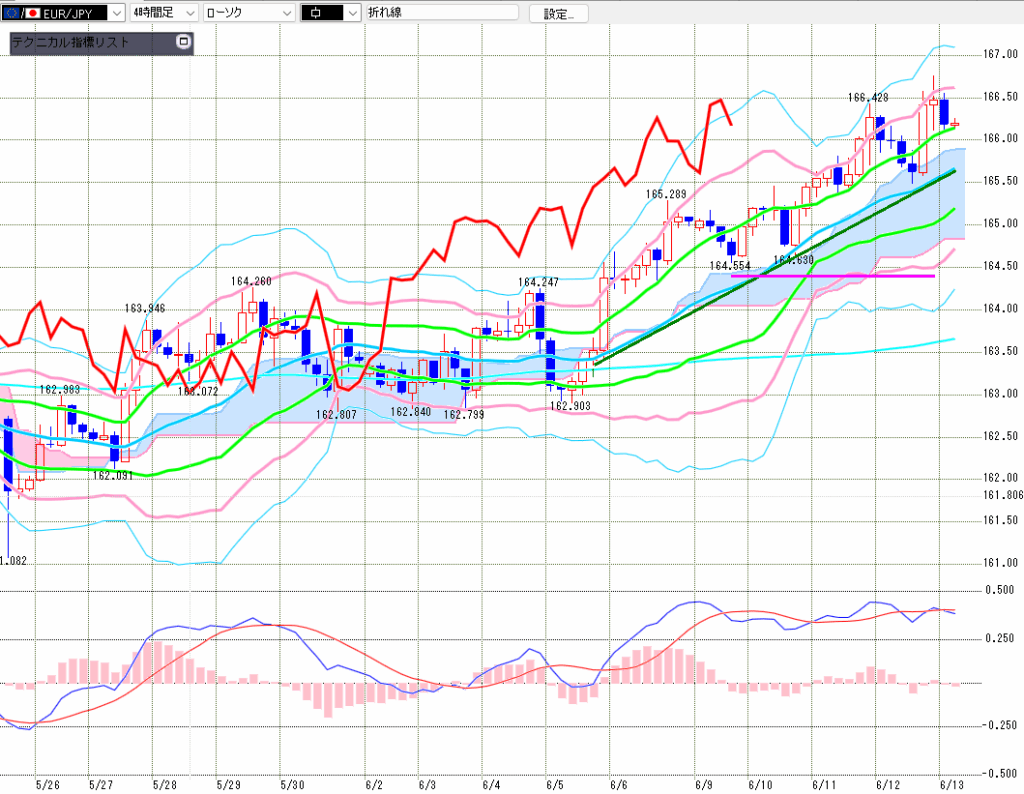1024x794 pixels.
Task: Click the EU flag icon in pair selector
Action: point(10,13)
